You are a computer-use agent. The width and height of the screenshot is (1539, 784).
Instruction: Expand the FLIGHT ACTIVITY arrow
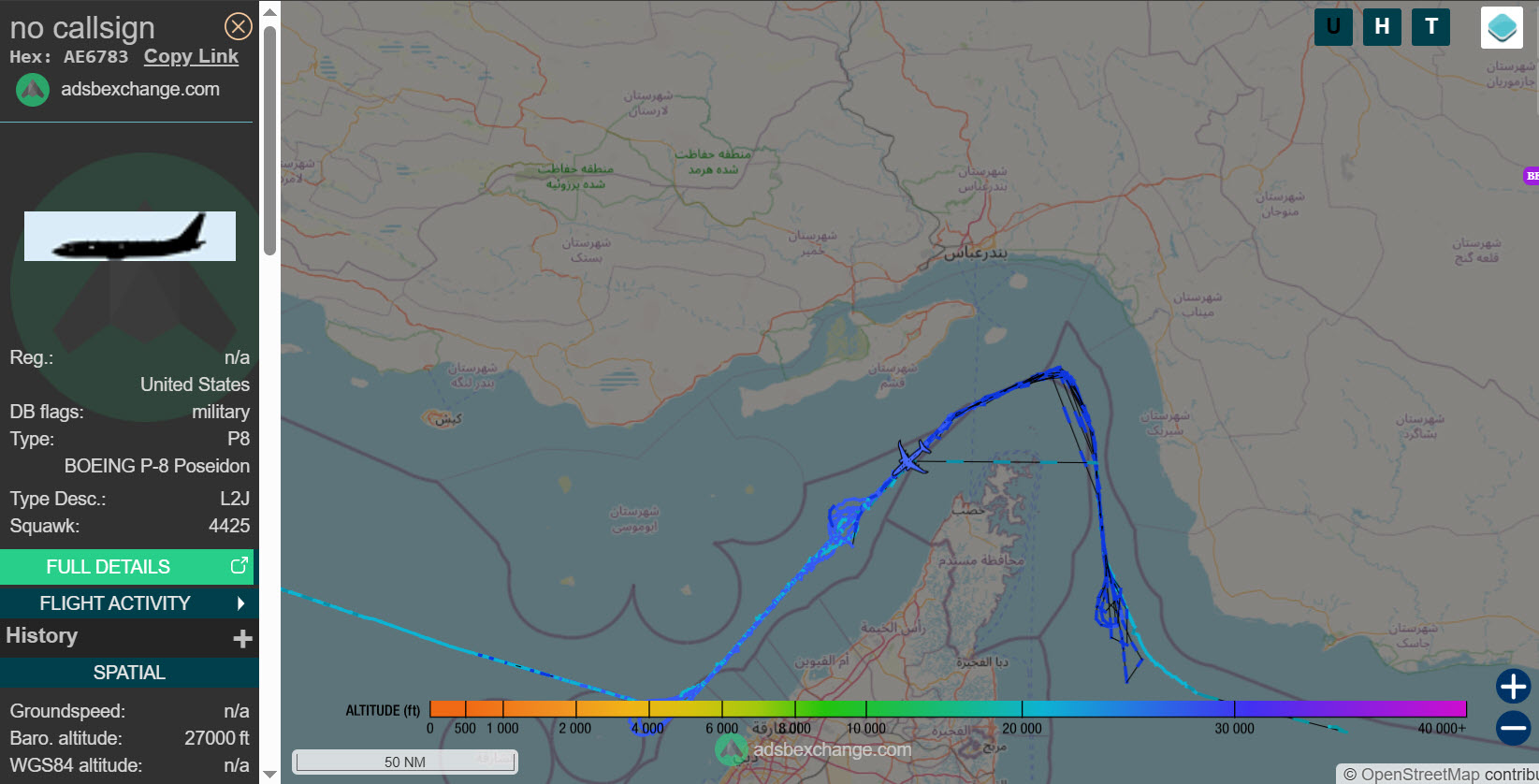(240, 603)
